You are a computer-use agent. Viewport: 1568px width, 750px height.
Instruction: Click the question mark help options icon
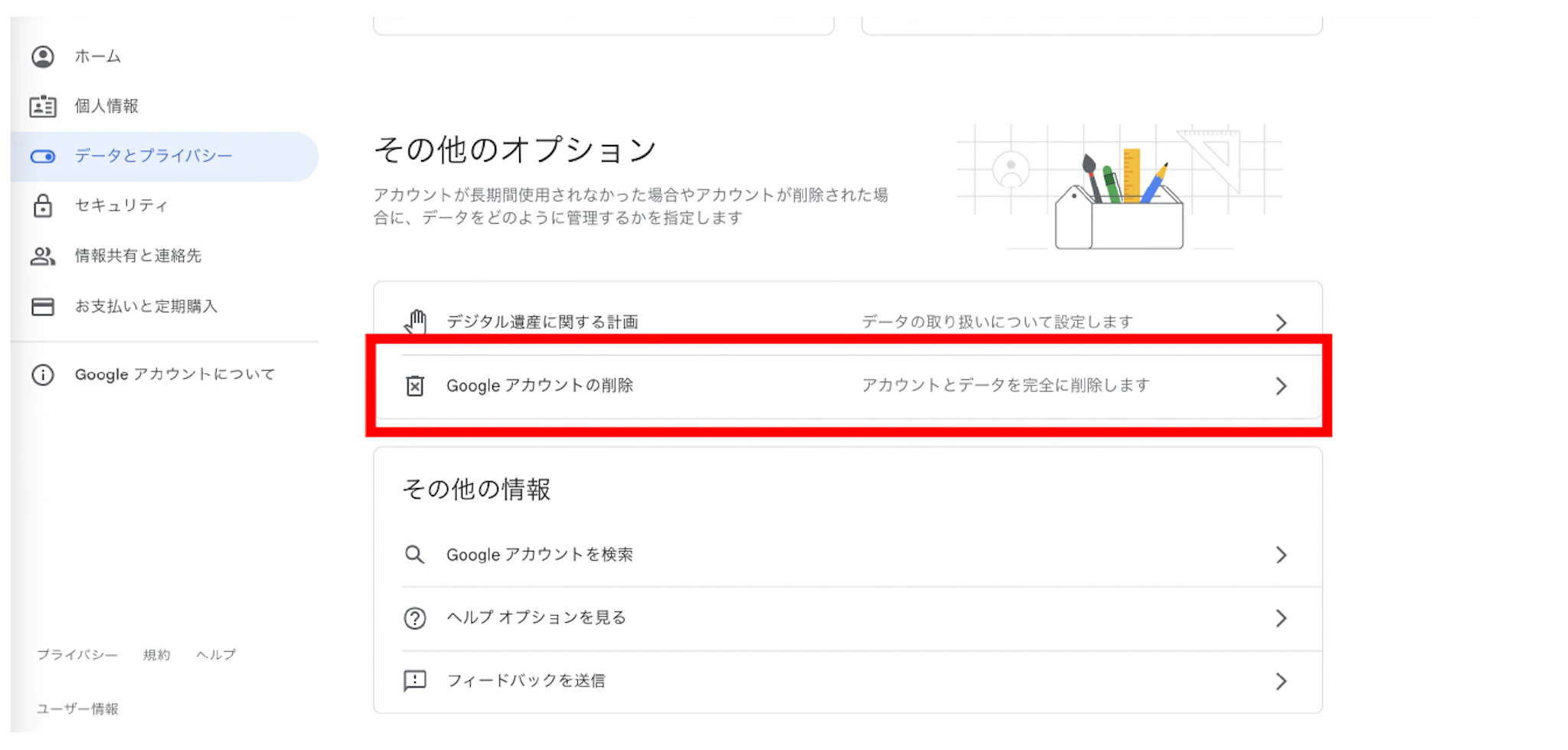tap(414, 618)
